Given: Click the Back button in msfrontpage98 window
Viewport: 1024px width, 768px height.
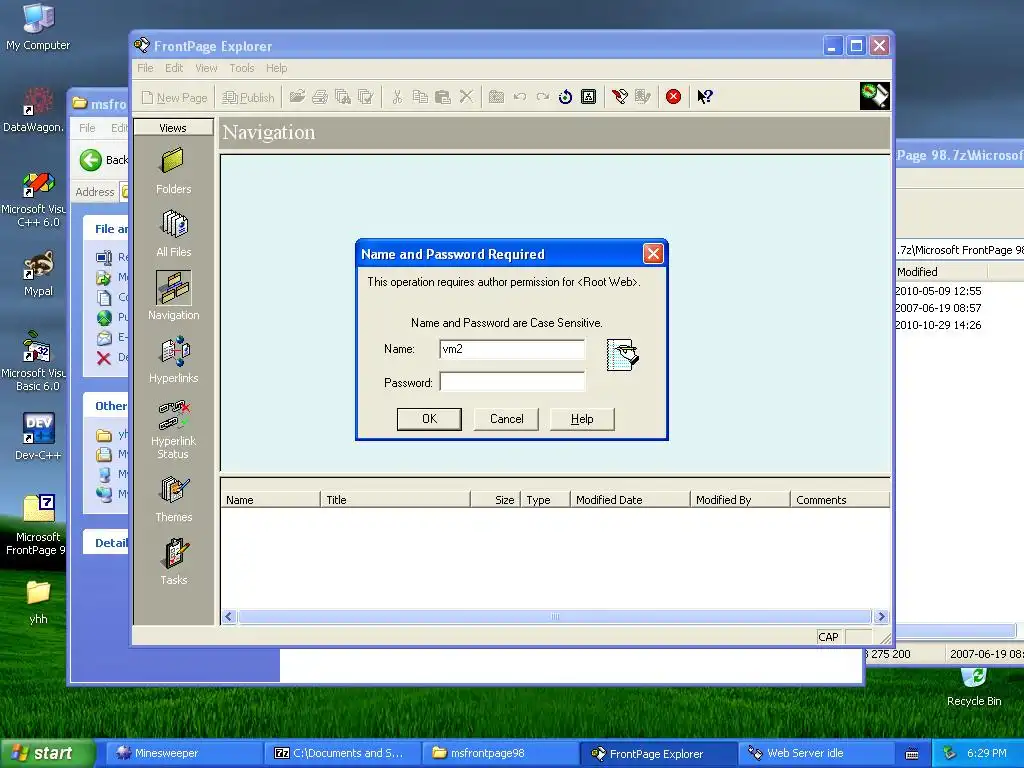Looking at the screenshot, I should (103, 160).
